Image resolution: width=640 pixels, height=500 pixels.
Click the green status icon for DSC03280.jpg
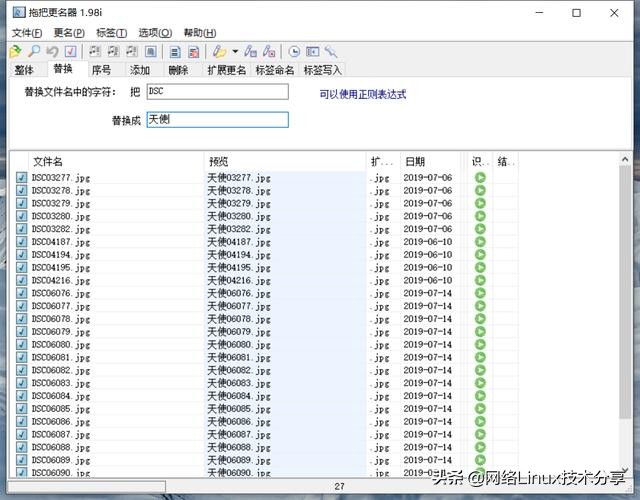[x=480, y=216]
